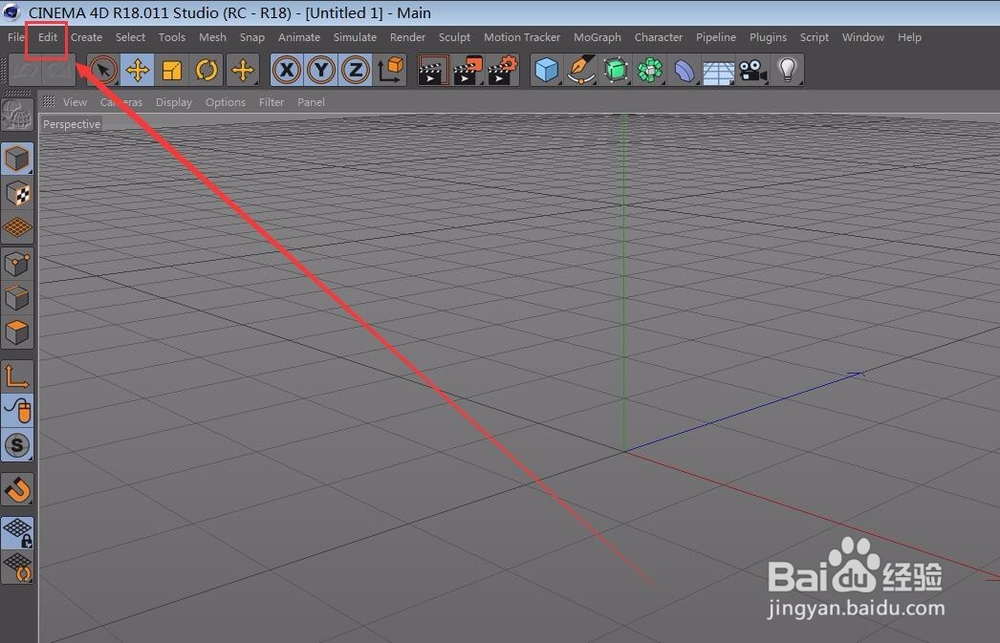The image size is (1000, 643).
Task: Activate the Rotate tool
Action: pos(207,70)
